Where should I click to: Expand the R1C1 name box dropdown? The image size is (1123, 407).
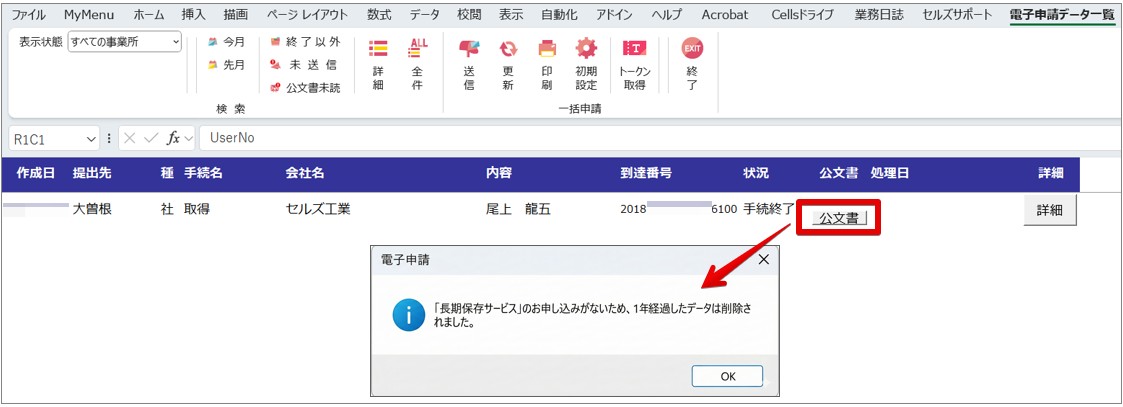point(91,138)
